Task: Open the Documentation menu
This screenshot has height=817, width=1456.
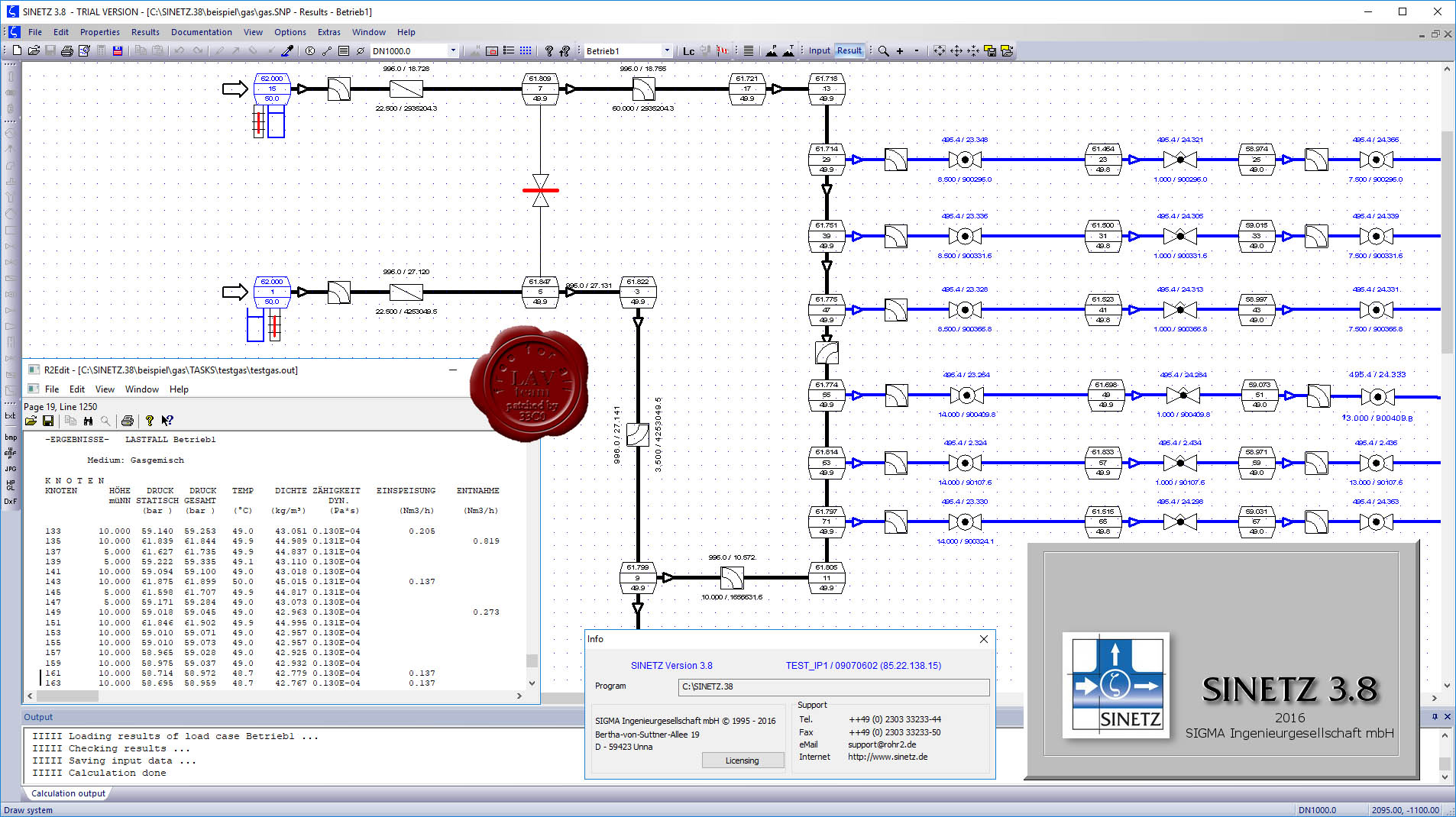Action: pyautogui.click(x=202, y=32)
